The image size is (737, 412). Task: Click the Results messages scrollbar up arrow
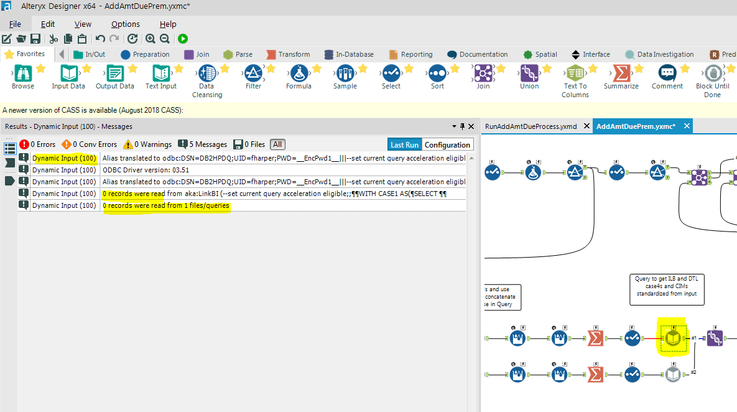click(x=471, y=159)
